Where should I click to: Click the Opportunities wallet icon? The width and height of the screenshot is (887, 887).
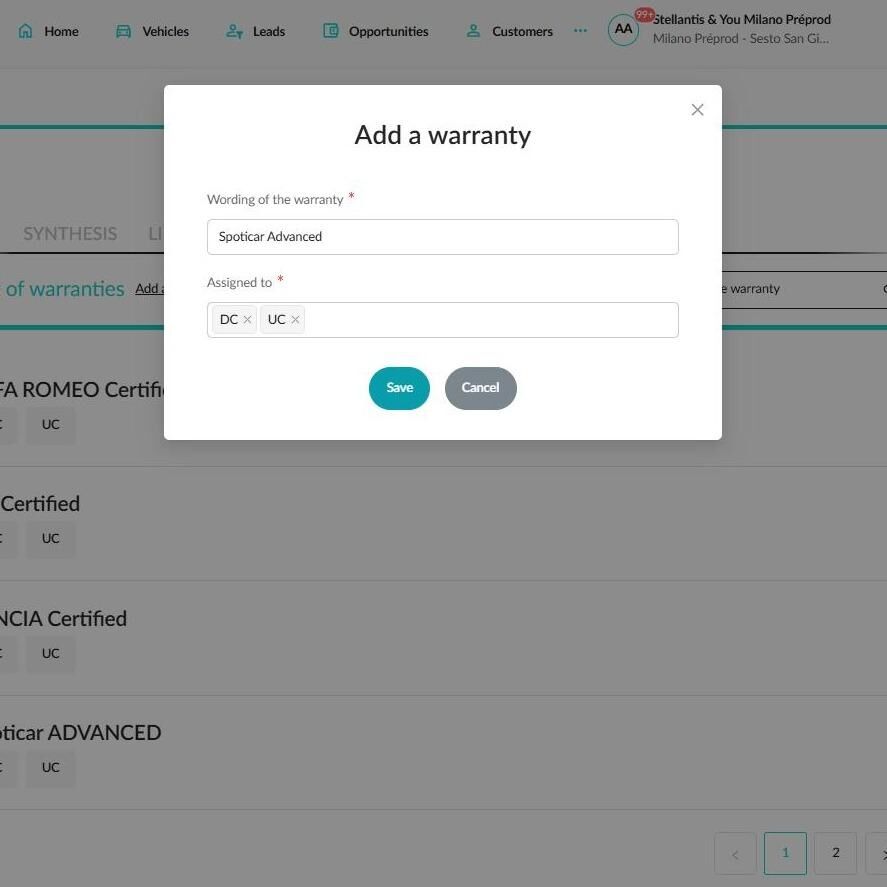point(331,31)
